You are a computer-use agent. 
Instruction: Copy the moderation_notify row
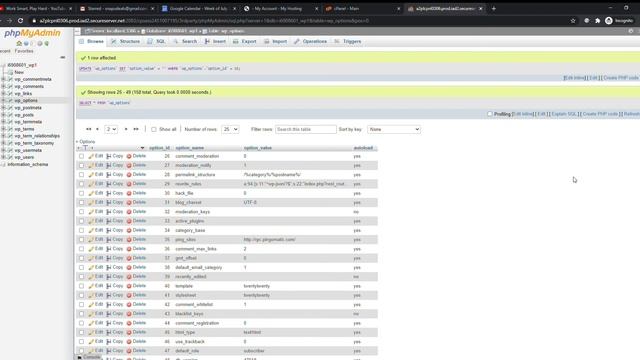click(x=115, y=165)
